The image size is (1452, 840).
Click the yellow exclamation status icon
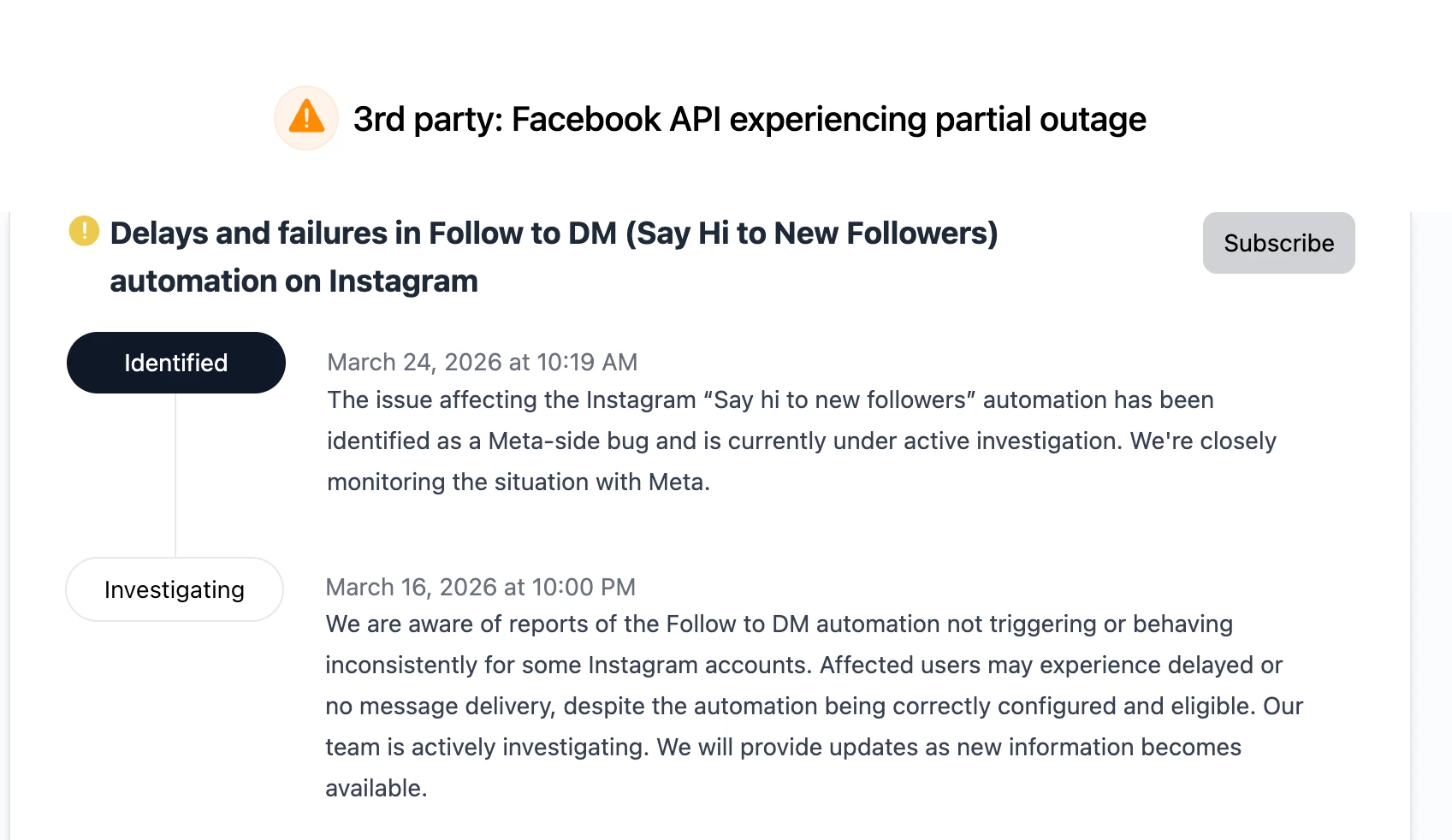[84, 231]
